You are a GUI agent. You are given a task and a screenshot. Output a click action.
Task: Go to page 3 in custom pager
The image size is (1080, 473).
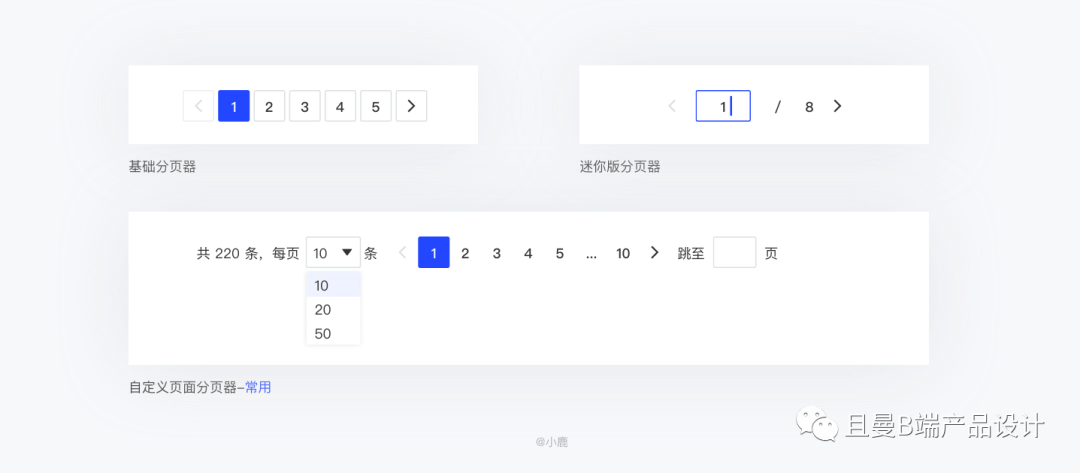[497, 253]
